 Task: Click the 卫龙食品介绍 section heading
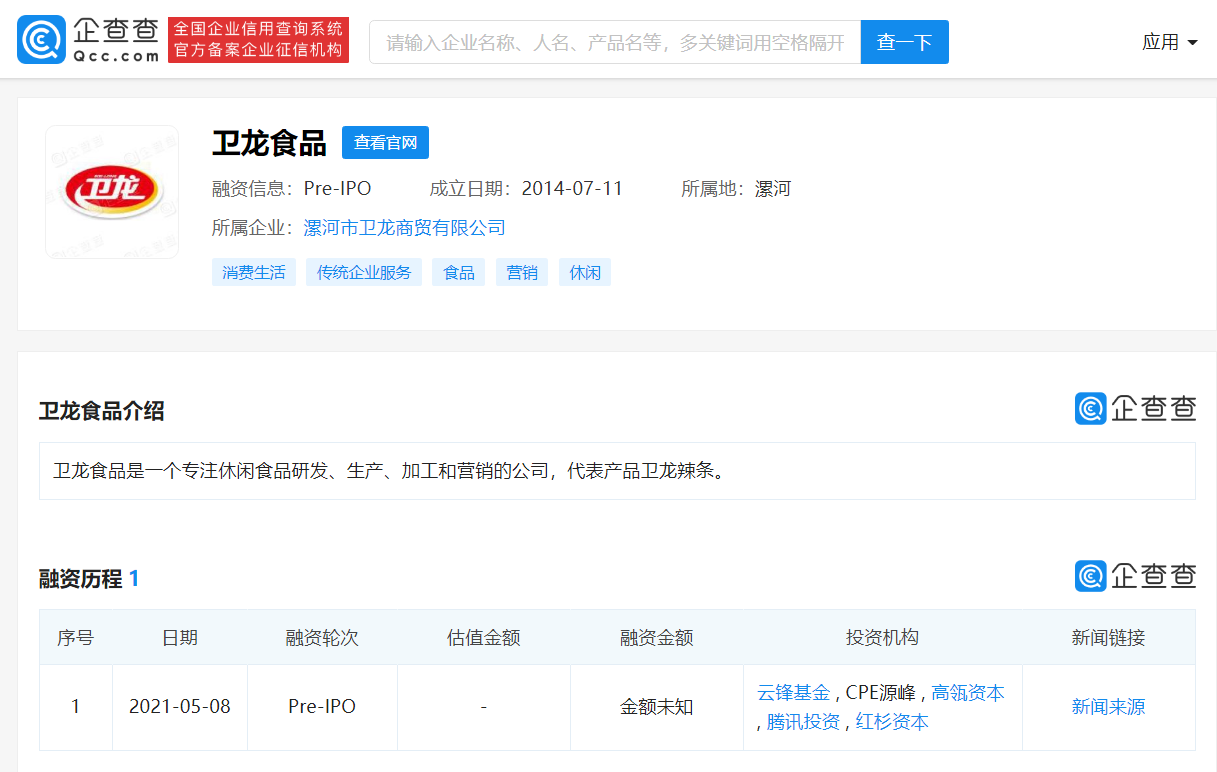[x=101, y=411]
